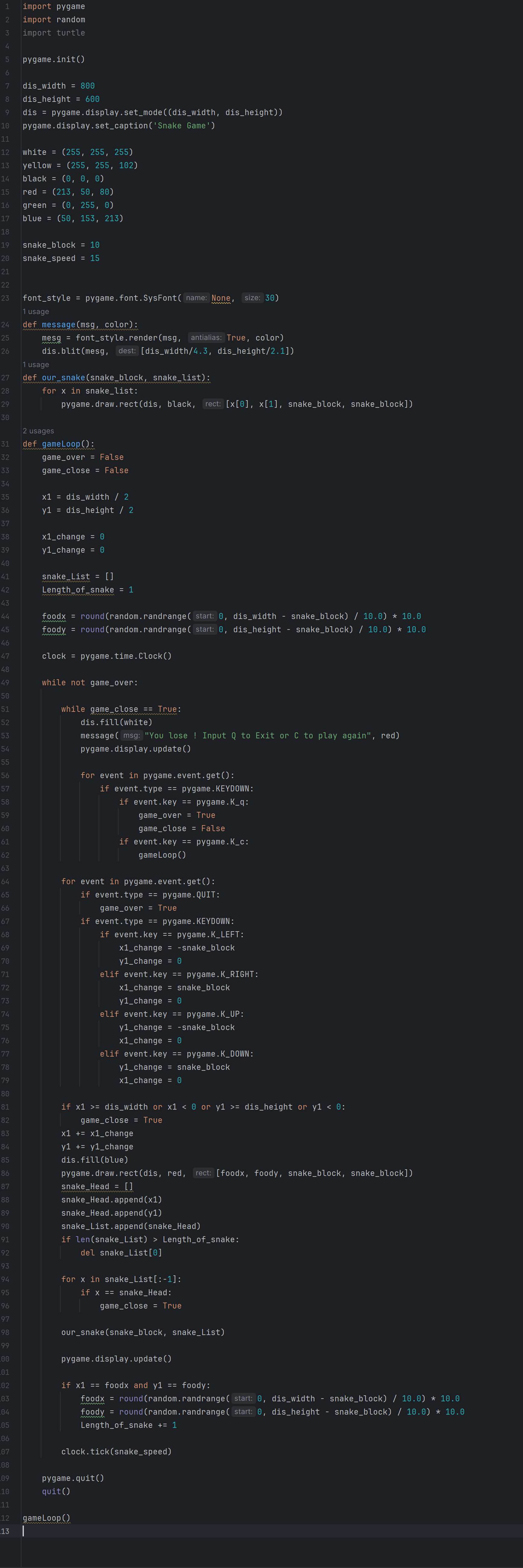Click line number 49 in the gutter
This screenshot has height=1568, width=523.
5,682
